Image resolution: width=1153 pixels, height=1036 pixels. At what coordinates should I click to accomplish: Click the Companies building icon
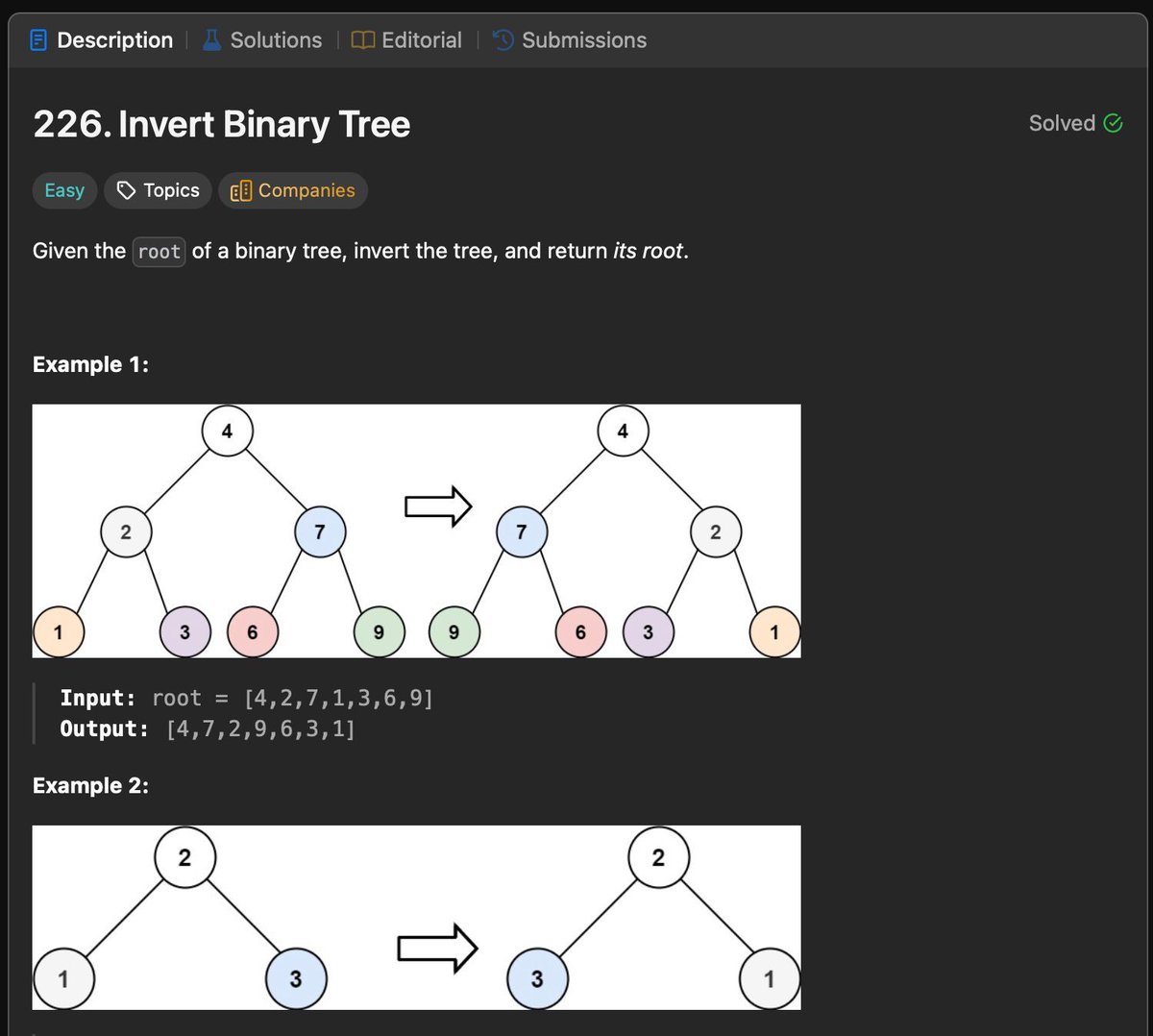pos(241,190)
